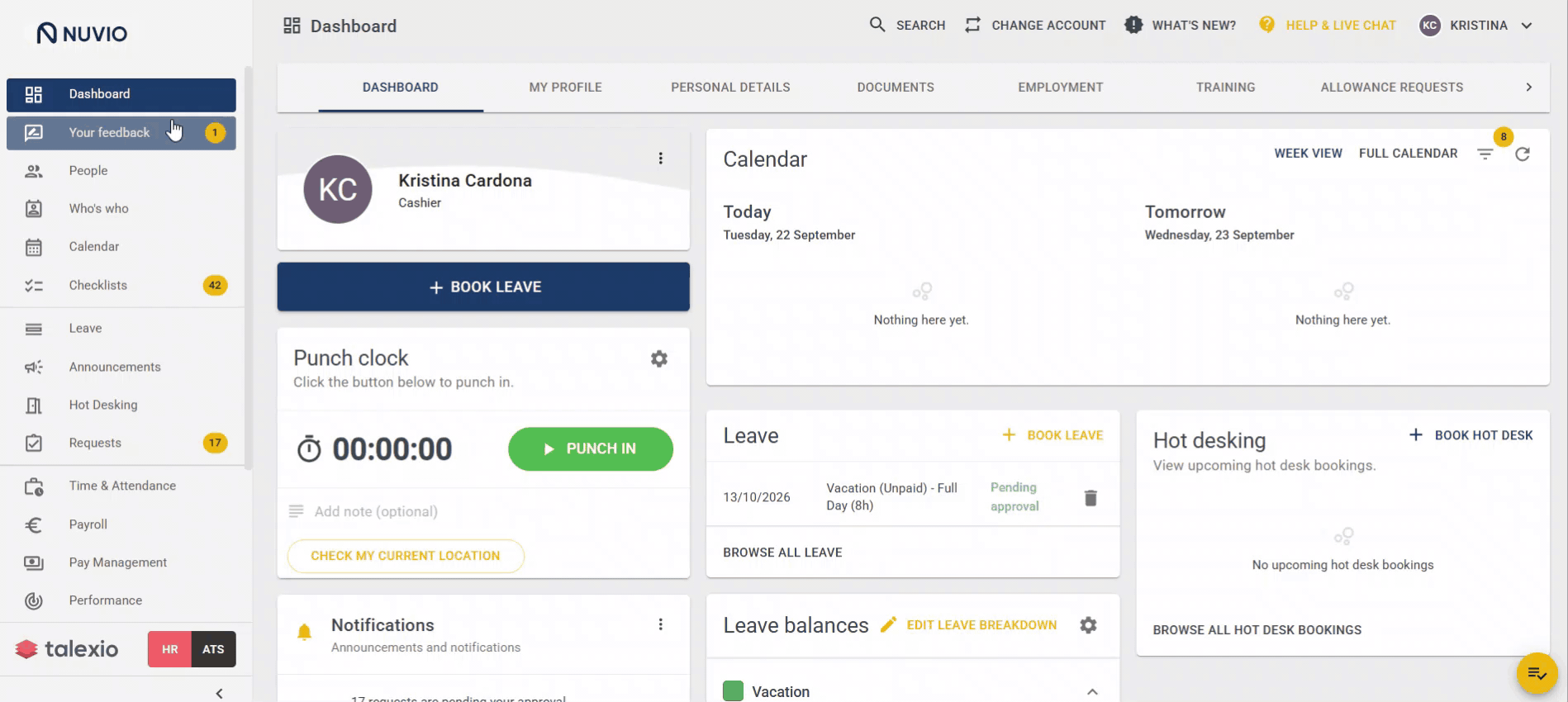Viewport: 1568px width, 702px height.
Task: Open Kristina account dropdown
Action: (x=1476, y=26)
